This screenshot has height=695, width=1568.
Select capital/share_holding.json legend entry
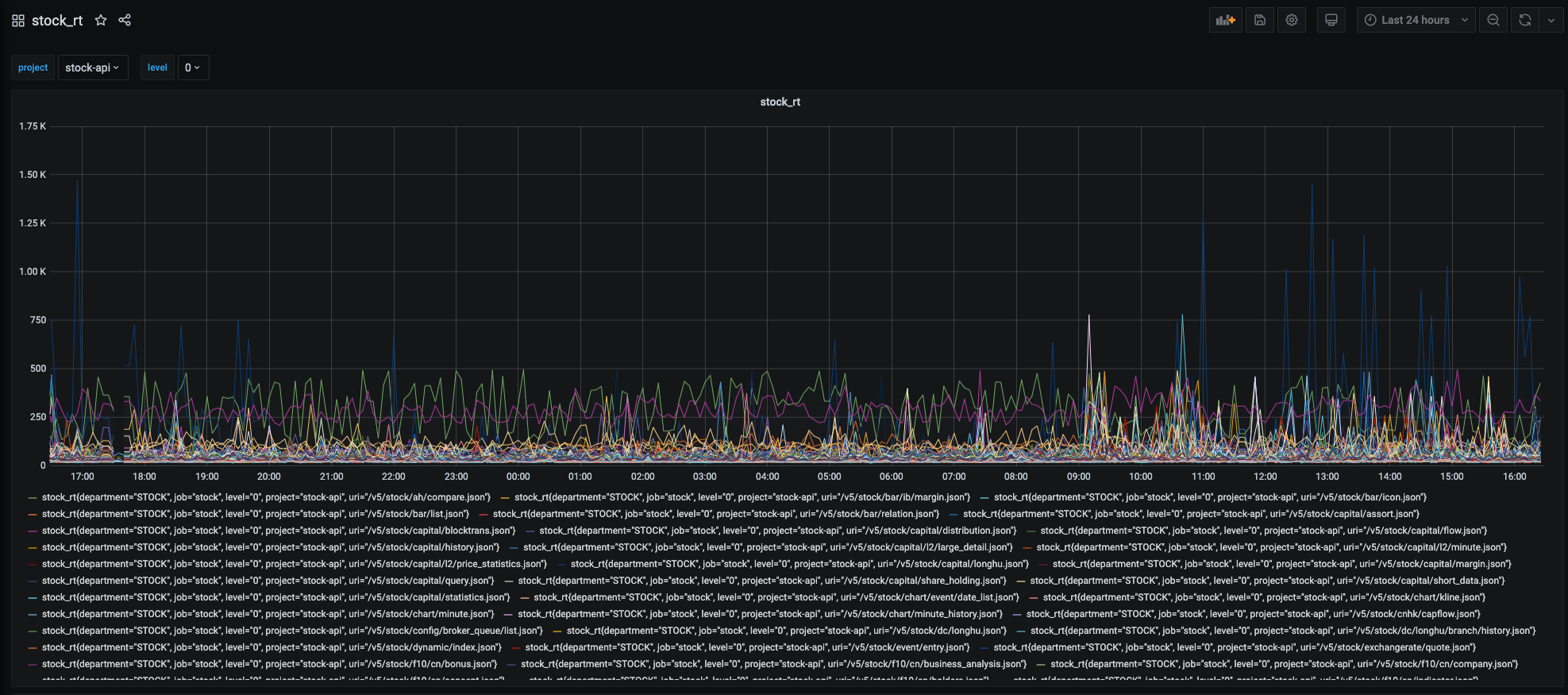point(762,581)
